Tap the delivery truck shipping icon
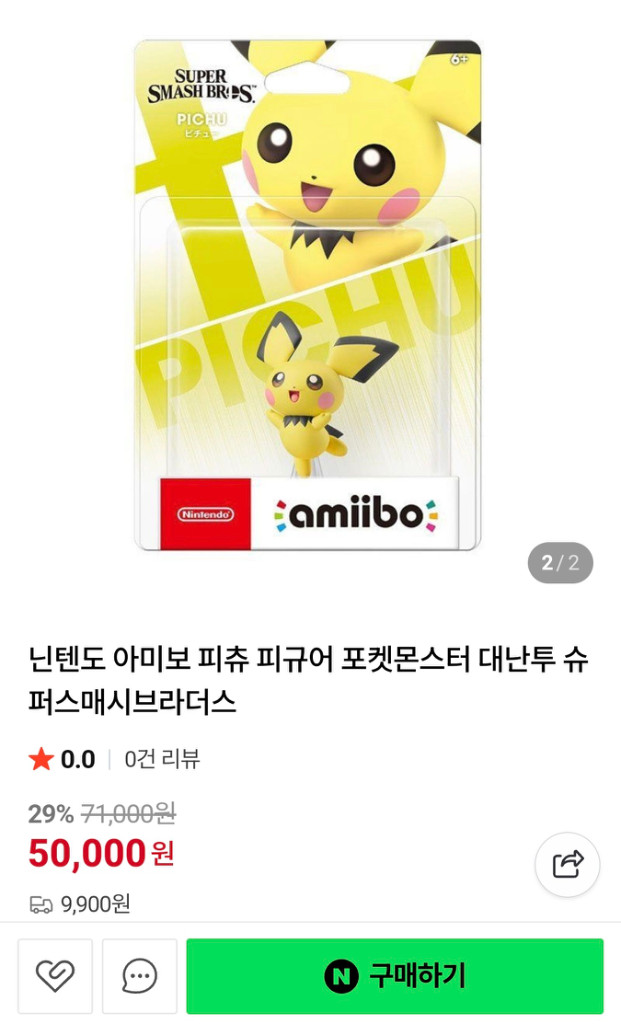The width and height of the screenshot is (621, 1024). pos(40,905)
